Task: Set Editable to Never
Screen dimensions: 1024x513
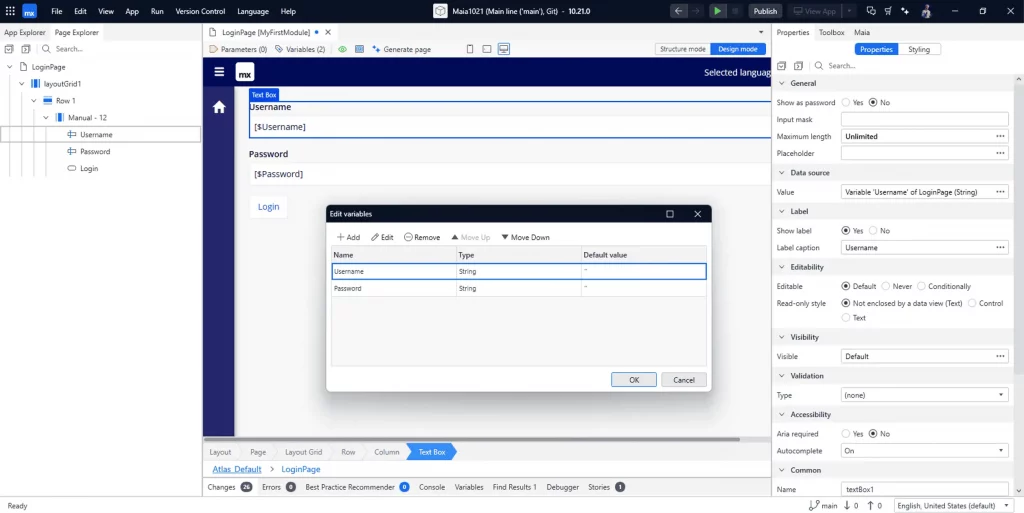Action: [x=886, y=286]
